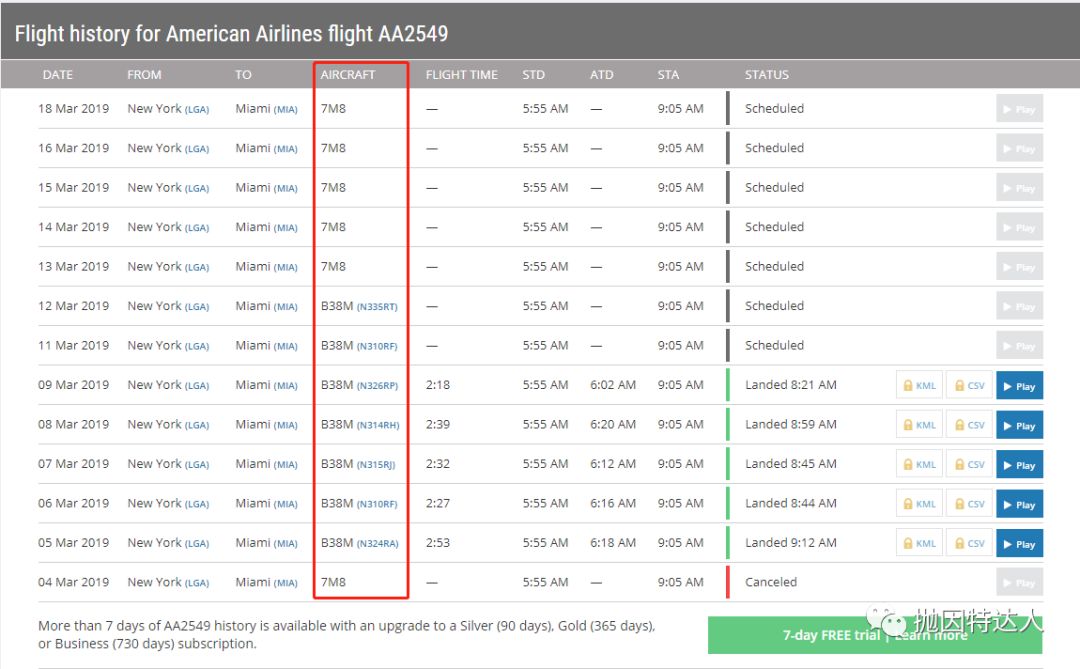Click the STATUS column header

(767, 74)
